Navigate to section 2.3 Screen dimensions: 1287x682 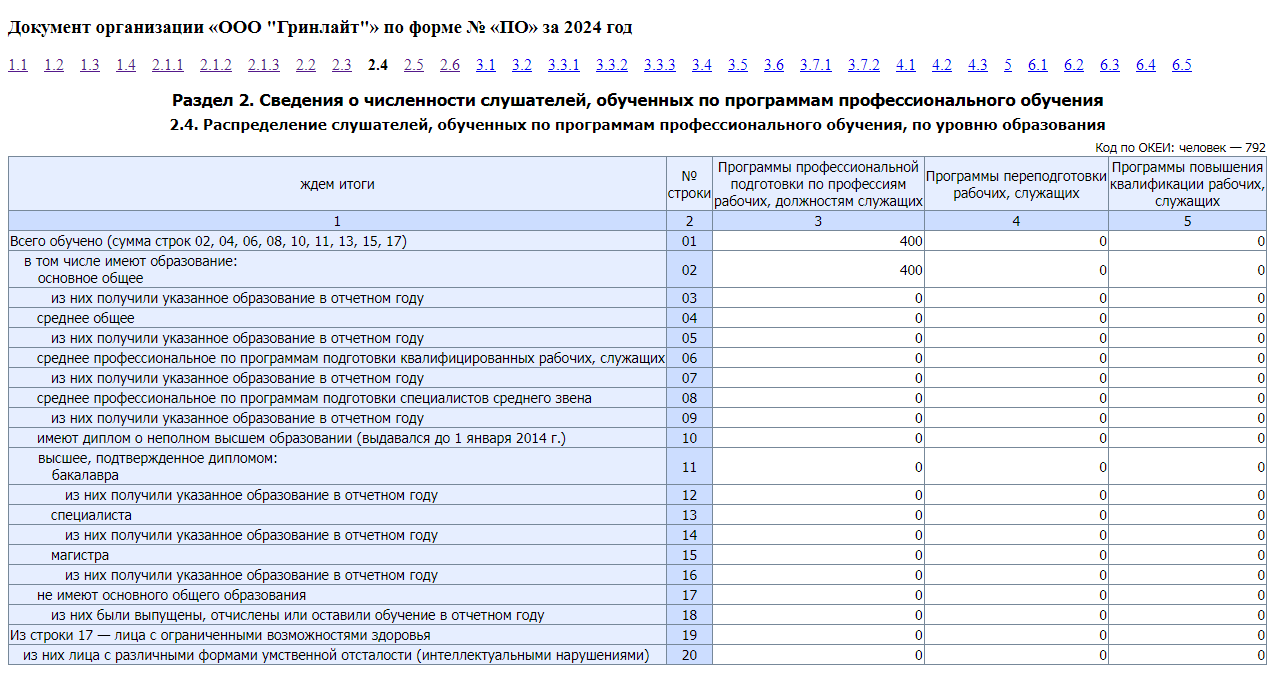[342, 65]
